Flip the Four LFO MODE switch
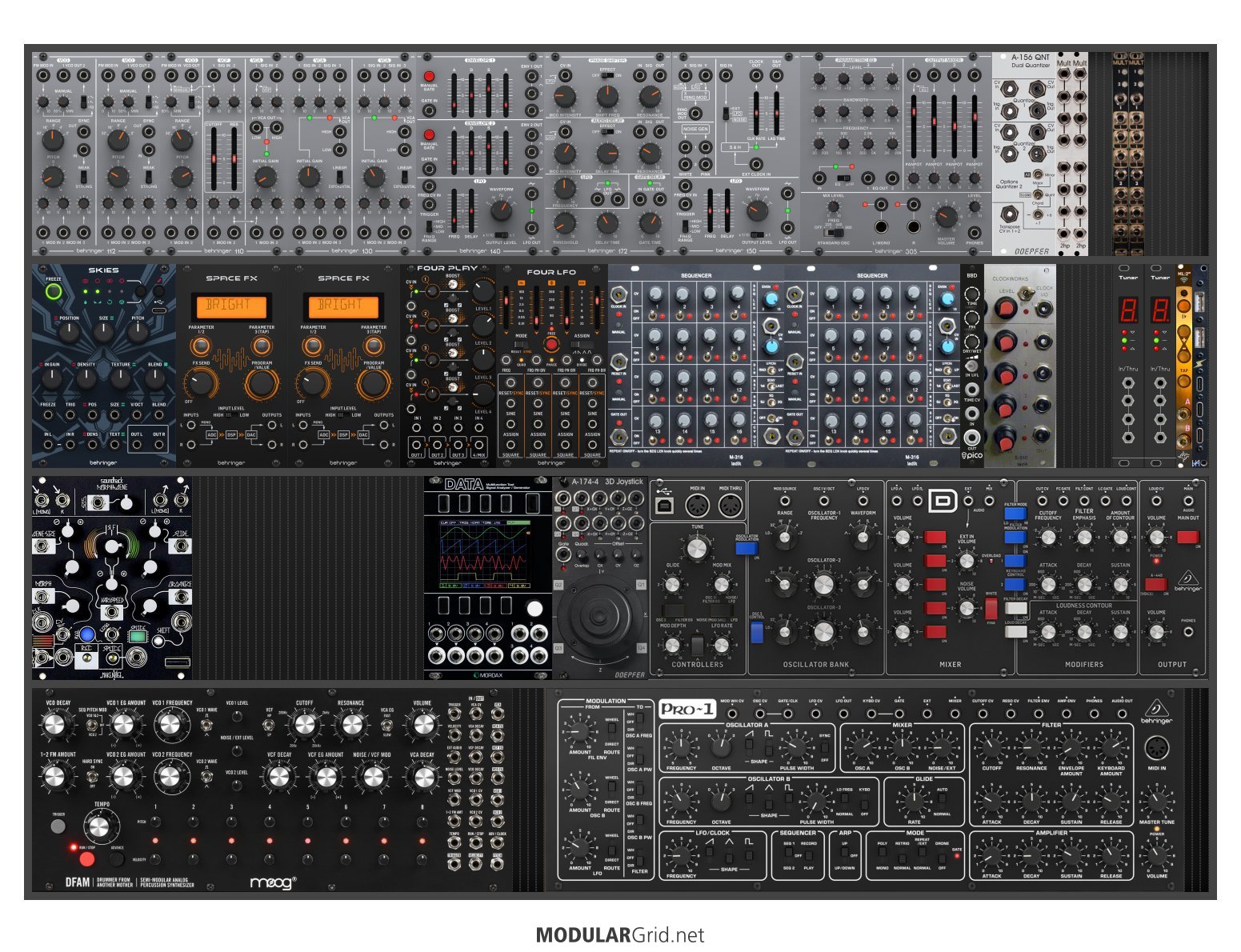The width and height of the screenshot is (1241, 952). (522, 344)
